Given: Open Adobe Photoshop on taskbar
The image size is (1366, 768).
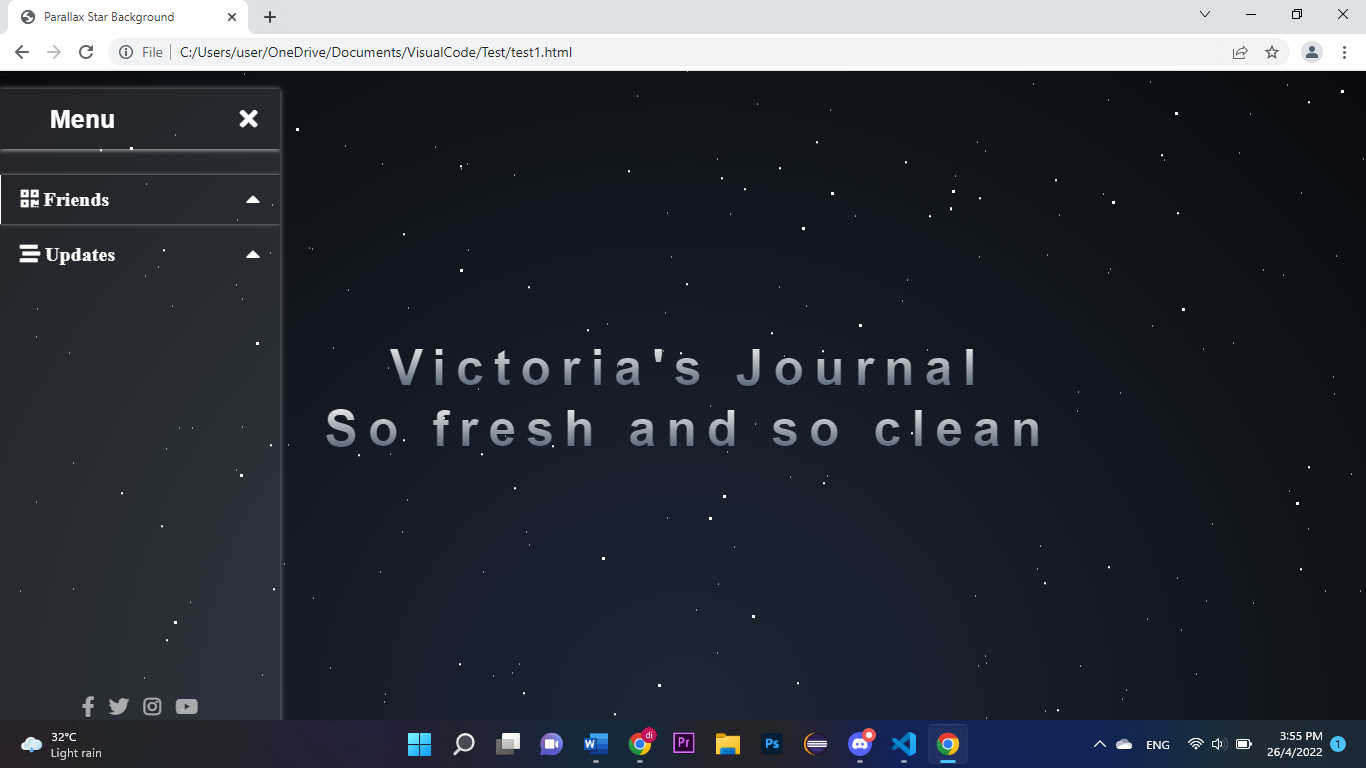Looking at the screenshot, I should pos(772,744).
